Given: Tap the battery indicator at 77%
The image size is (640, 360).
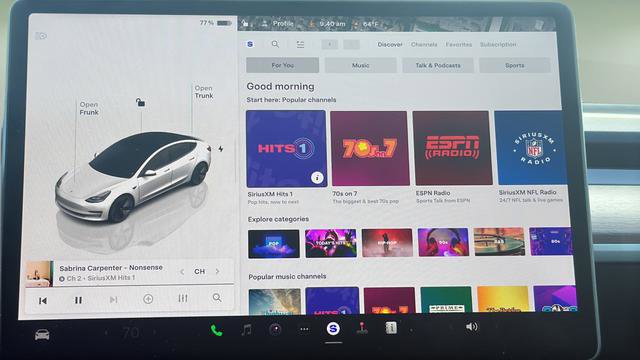Looking at the screenshot, I should 216,23.
